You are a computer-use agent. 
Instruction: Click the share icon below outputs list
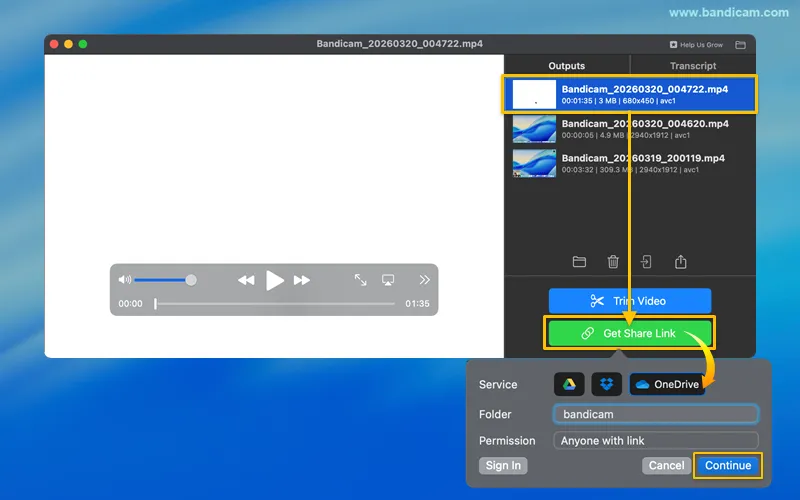point(680,262)
